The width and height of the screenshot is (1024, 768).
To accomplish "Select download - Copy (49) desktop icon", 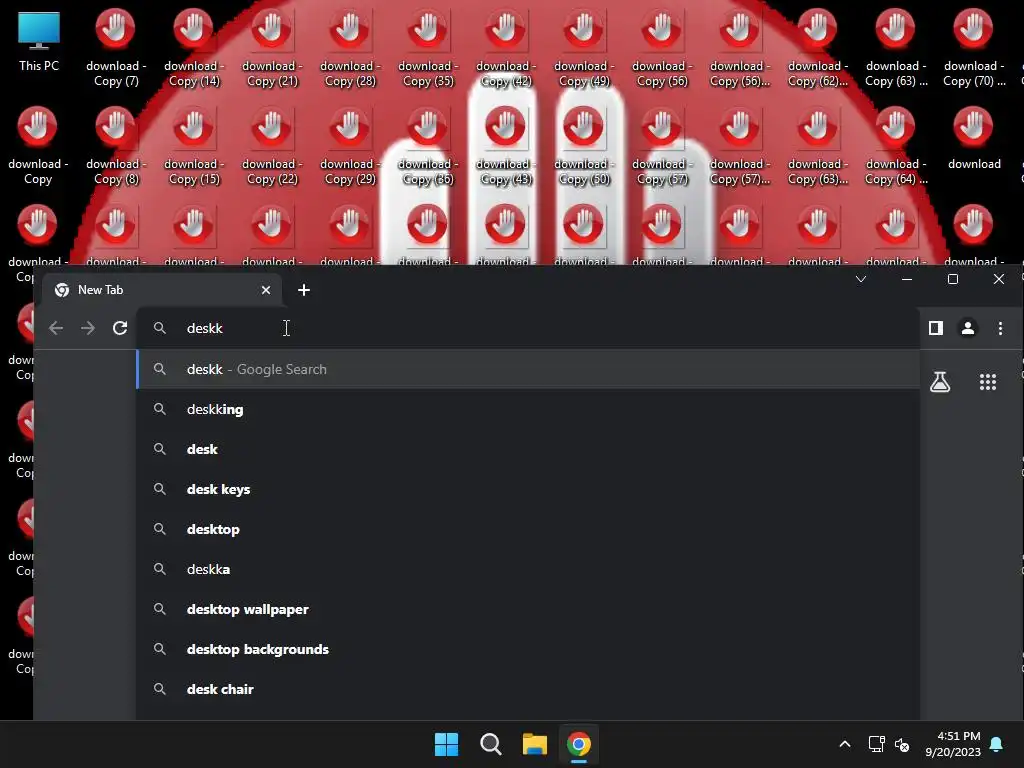I will (x=584, y=48).
